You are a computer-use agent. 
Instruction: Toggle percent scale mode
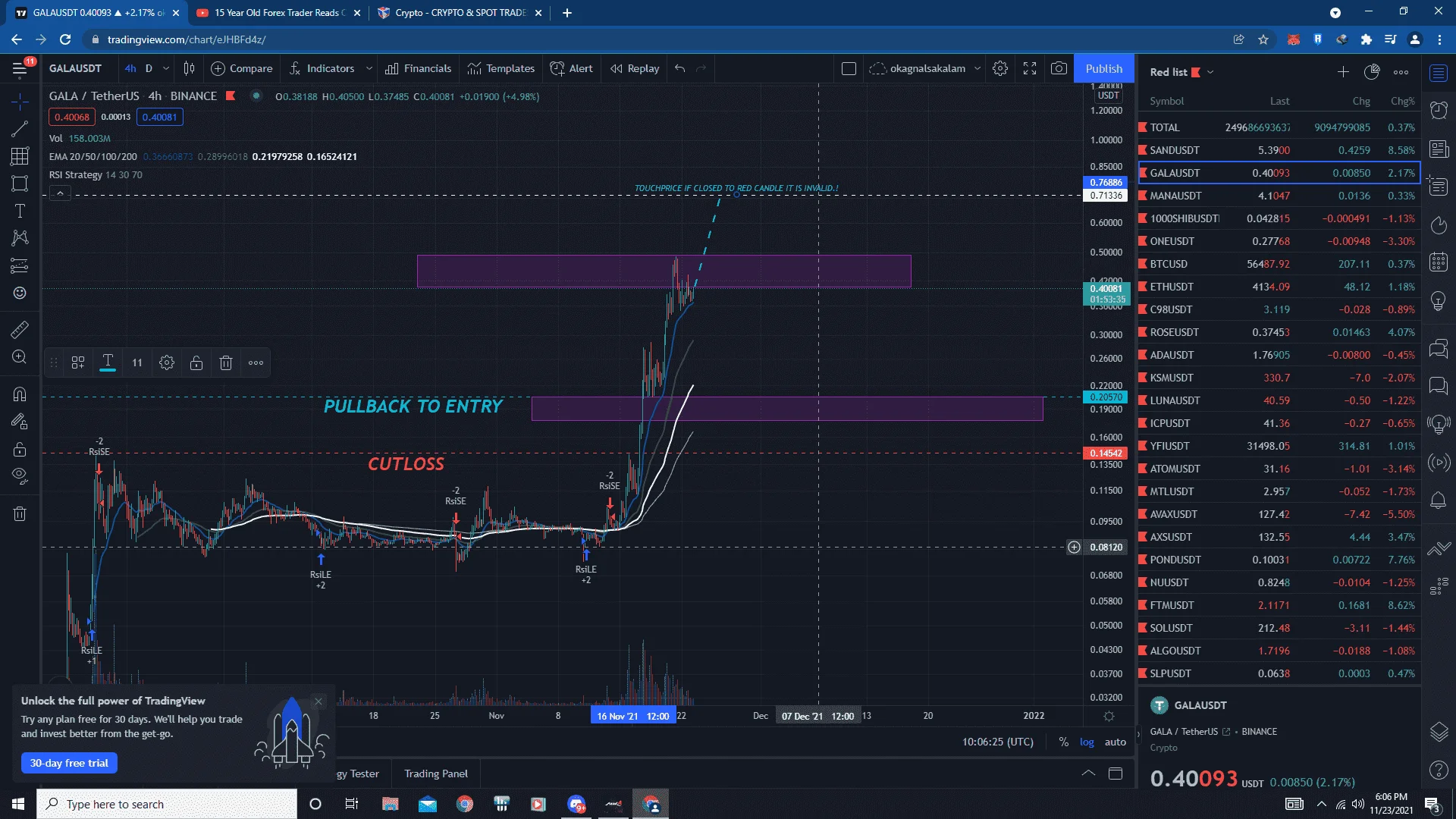[1064, 742]
